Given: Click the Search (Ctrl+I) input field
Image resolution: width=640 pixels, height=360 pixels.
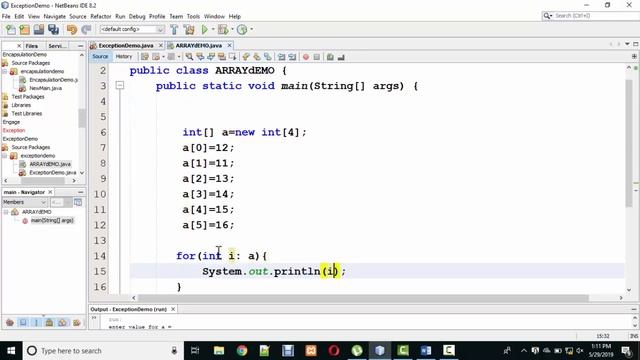Looking at the screenshot, I should coord(596,16).
